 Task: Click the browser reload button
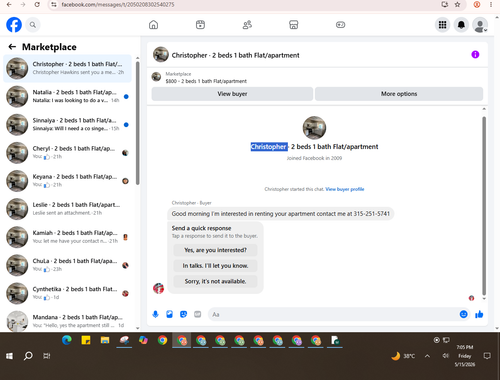pos(37,5)
